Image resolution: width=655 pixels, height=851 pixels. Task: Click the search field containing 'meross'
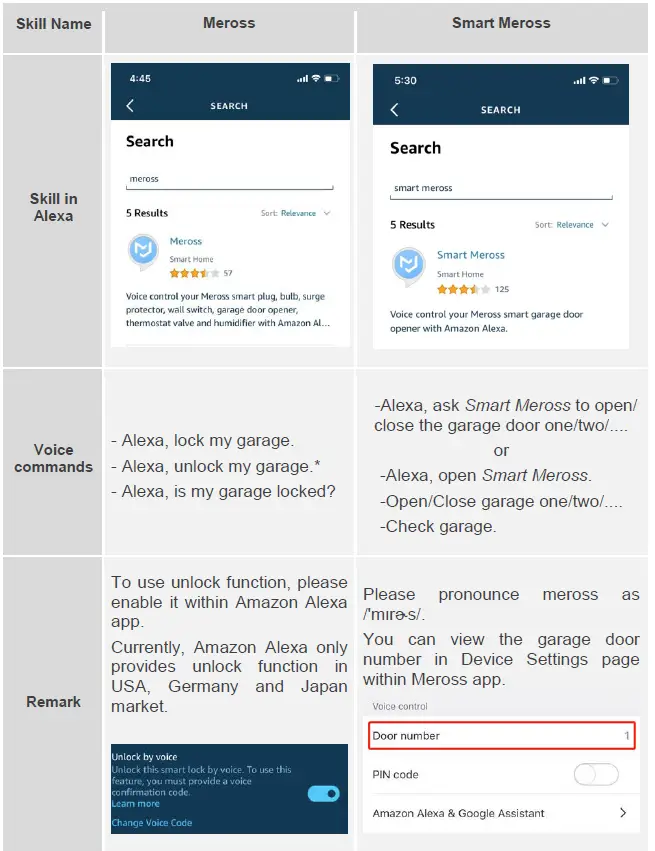[x=229, y=179]
